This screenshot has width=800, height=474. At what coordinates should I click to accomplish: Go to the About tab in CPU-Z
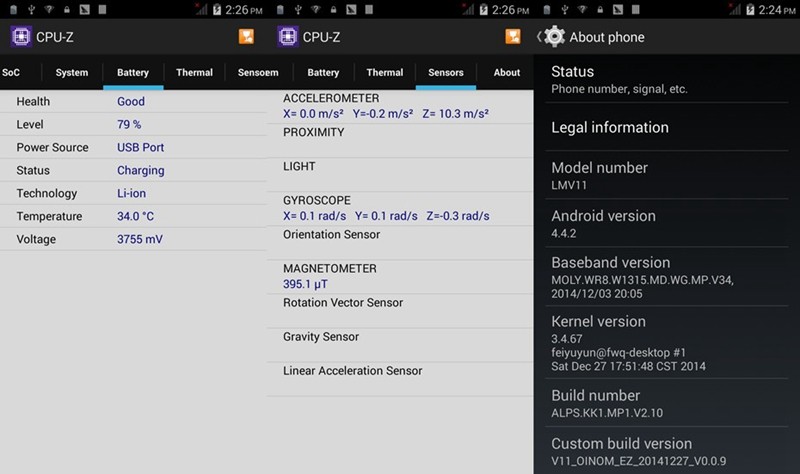507,73
